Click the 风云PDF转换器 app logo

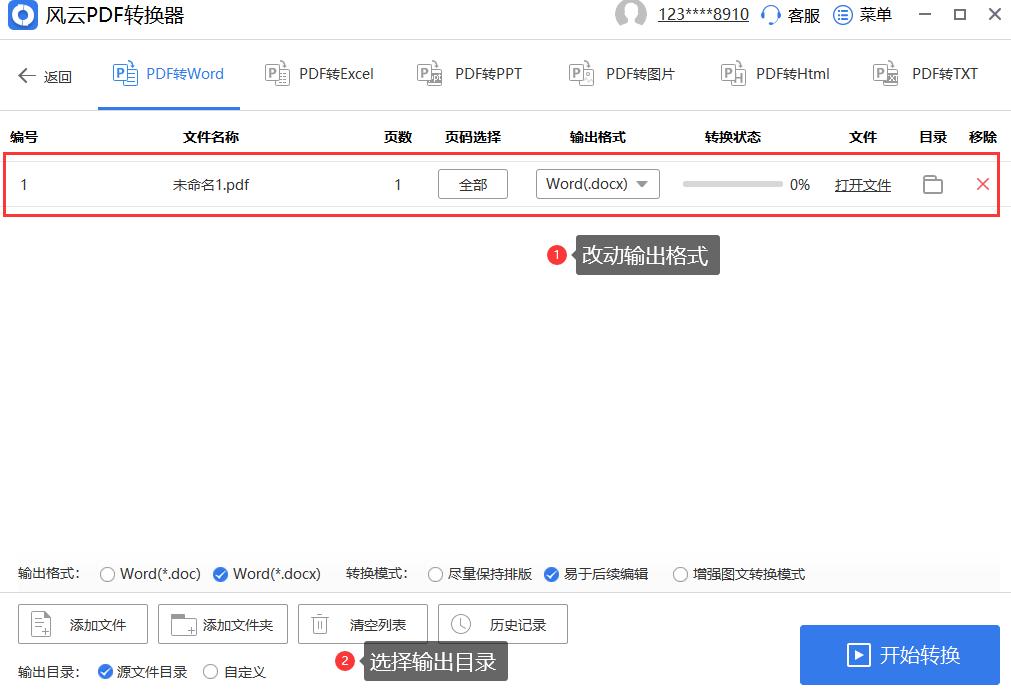[x=21, y=15]
